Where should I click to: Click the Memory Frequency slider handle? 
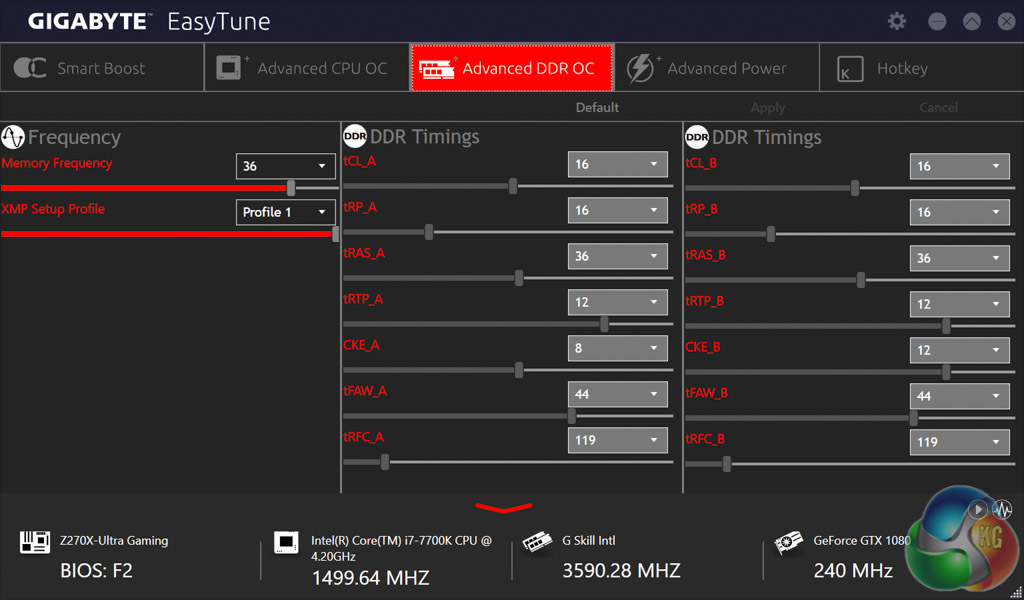tap(291, 188)
